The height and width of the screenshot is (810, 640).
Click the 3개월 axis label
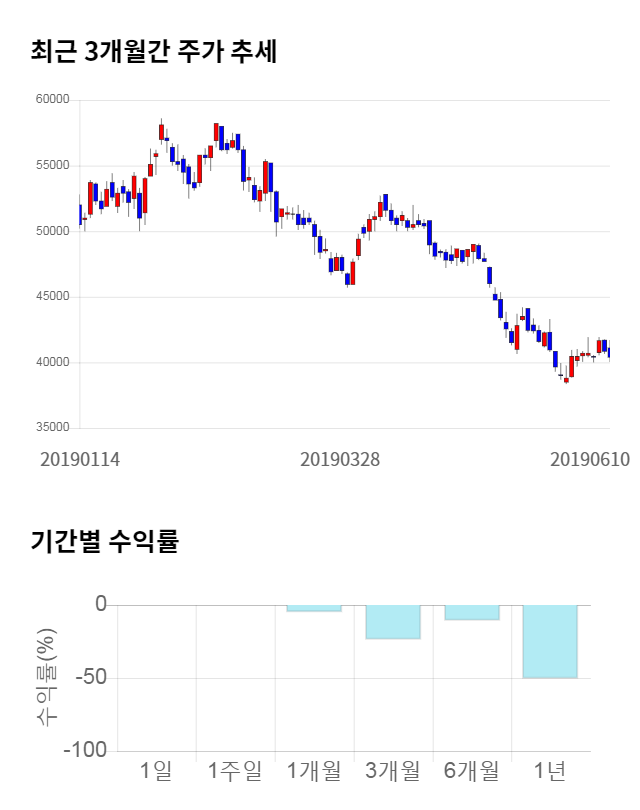[x=392, y=771]
